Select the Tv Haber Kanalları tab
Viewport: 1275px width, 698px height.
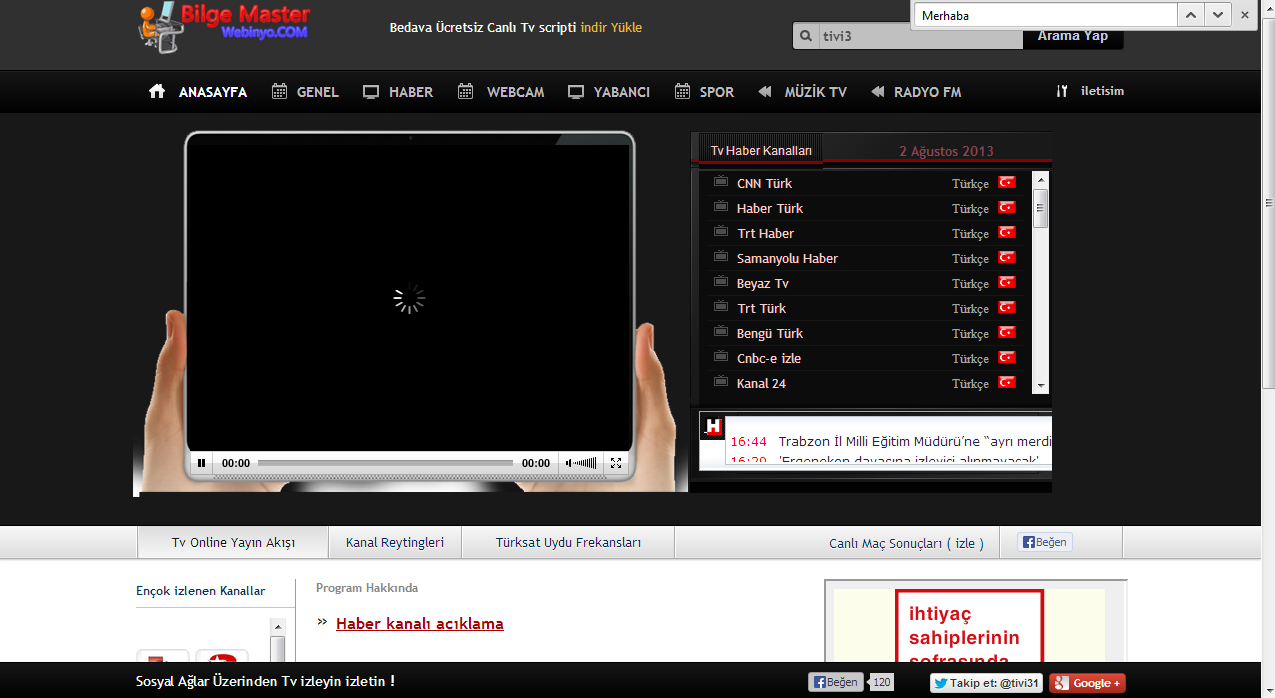pyautogui.click(x=761, y=150)
